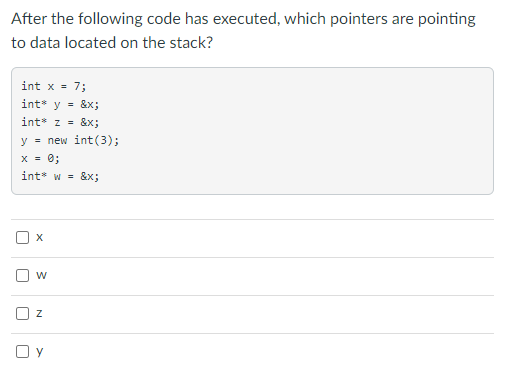Click code line "int x = 7;"
Image resolution: width=509 pixels, height=375 pixels.
pyautogui.click(x=54, y=86)
